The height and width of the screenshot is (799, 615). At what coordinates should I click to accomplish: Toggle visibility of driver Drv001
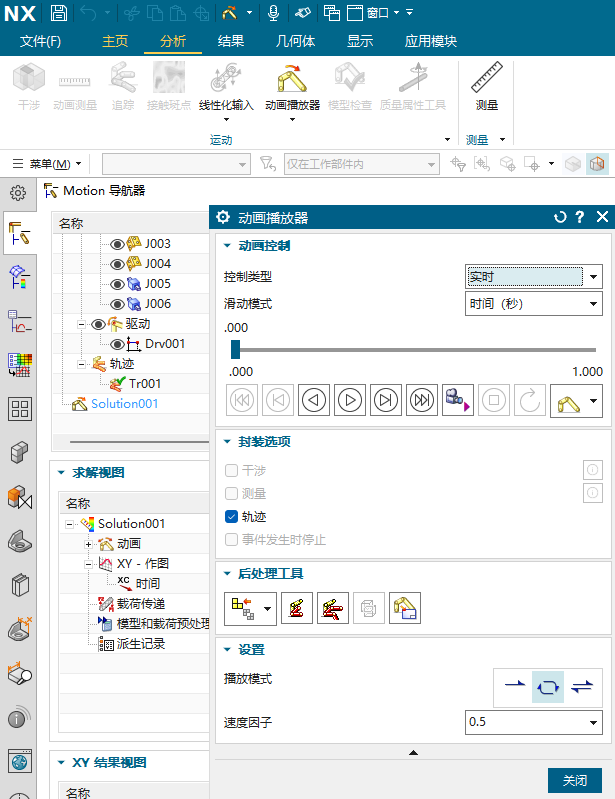pyautogui.click(x=117, y=344)
